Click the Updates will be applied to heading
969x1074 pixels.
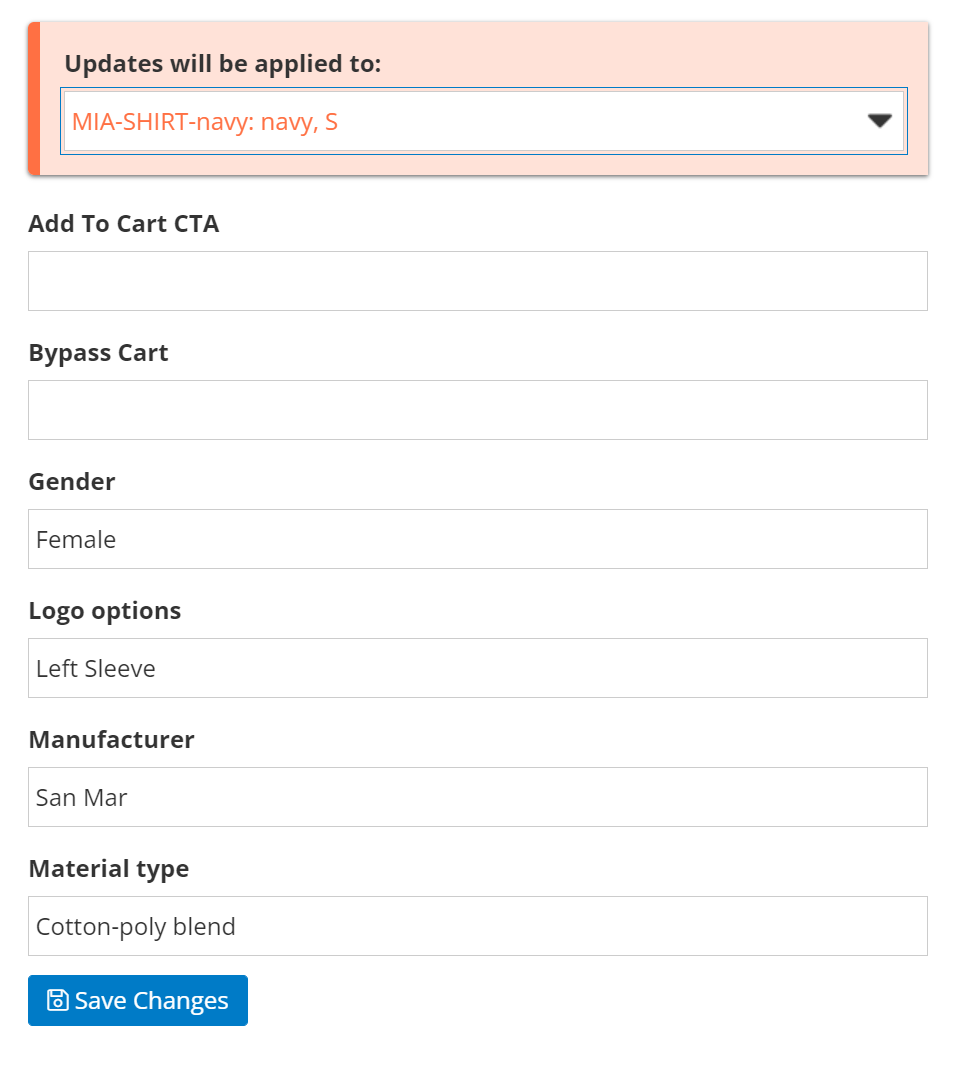(x=222, y=64)
